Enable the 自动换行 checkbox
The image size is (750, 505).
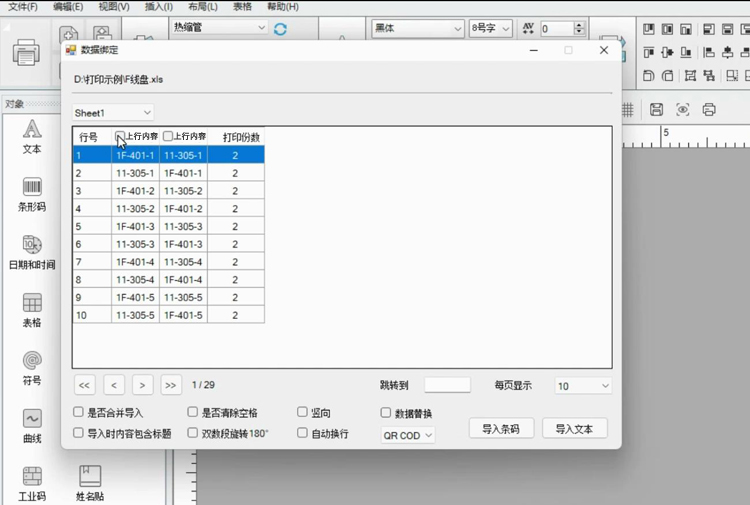click(x=302, y=432)
